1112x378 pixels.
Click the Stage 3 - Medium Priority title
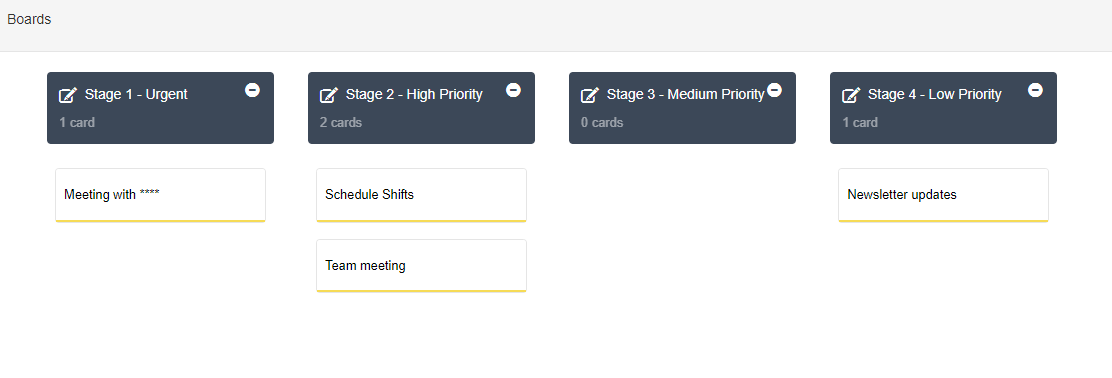pyautogui.click(x=686, y=94)
